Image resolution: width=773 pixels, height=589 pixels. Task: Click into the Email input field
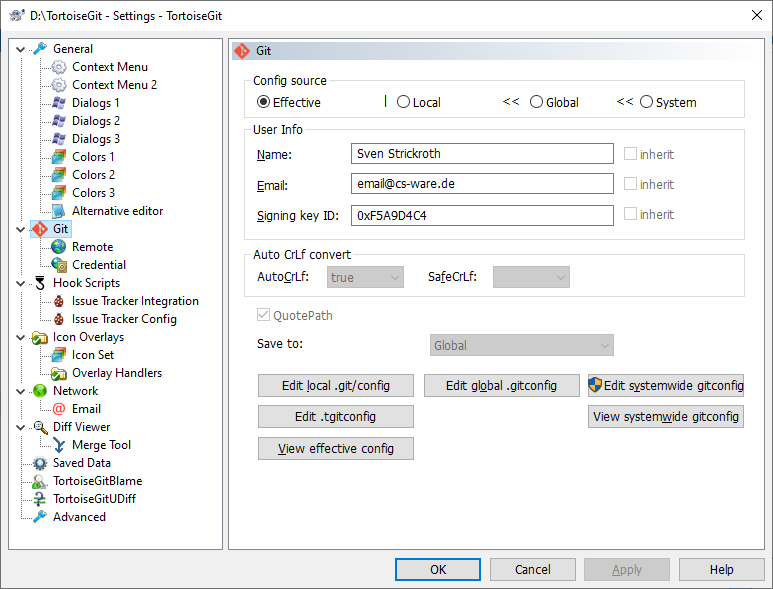[482, 184]
